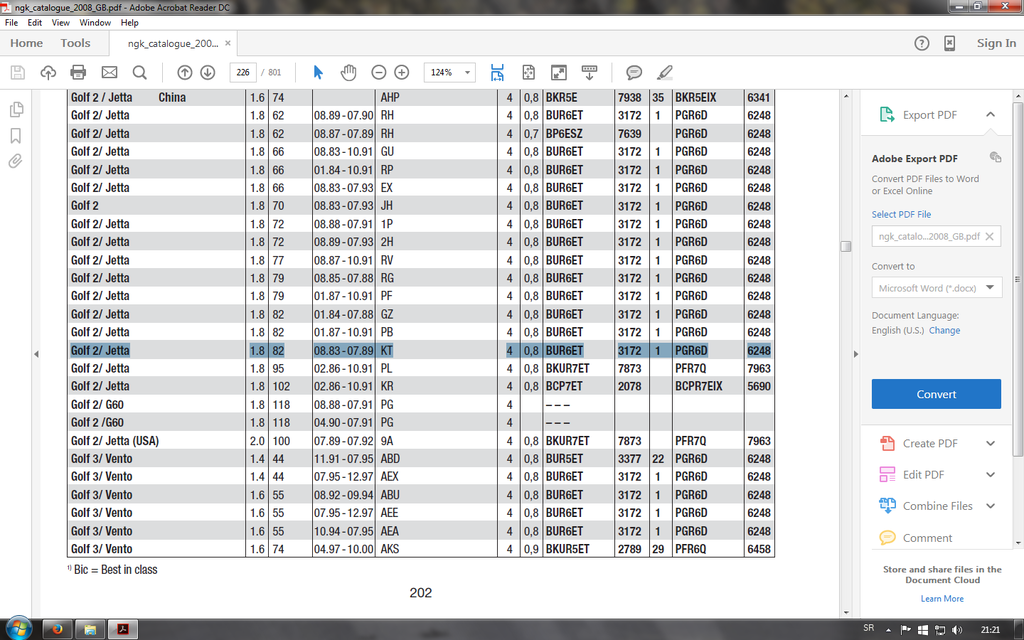
Task: Clear selected file ngk_catalo...2008_GB.pdf
Action: pos(989,236)
